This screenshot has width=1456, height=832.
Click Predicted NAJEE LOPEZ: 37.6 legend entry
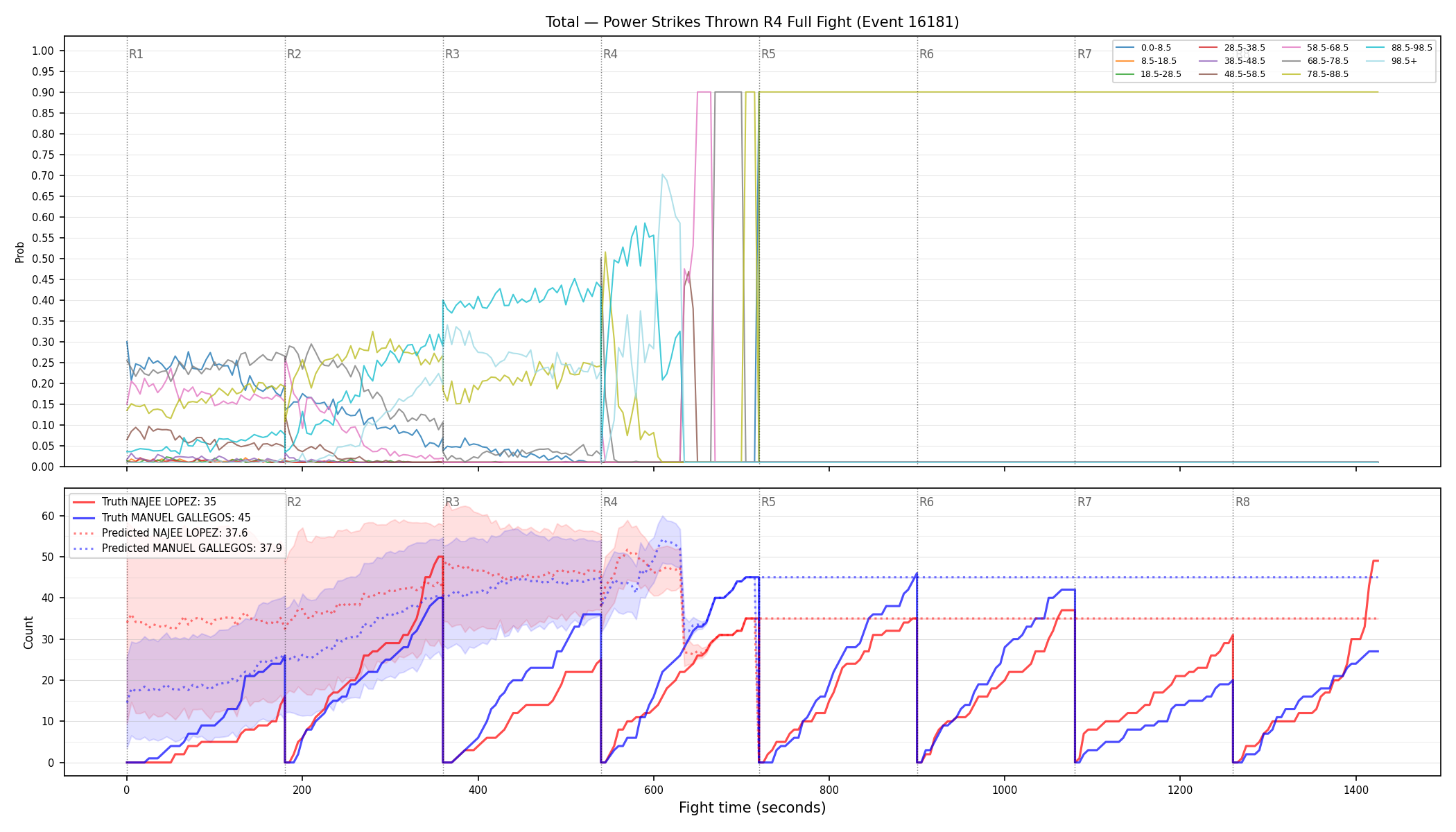click(x=160, y=533)
